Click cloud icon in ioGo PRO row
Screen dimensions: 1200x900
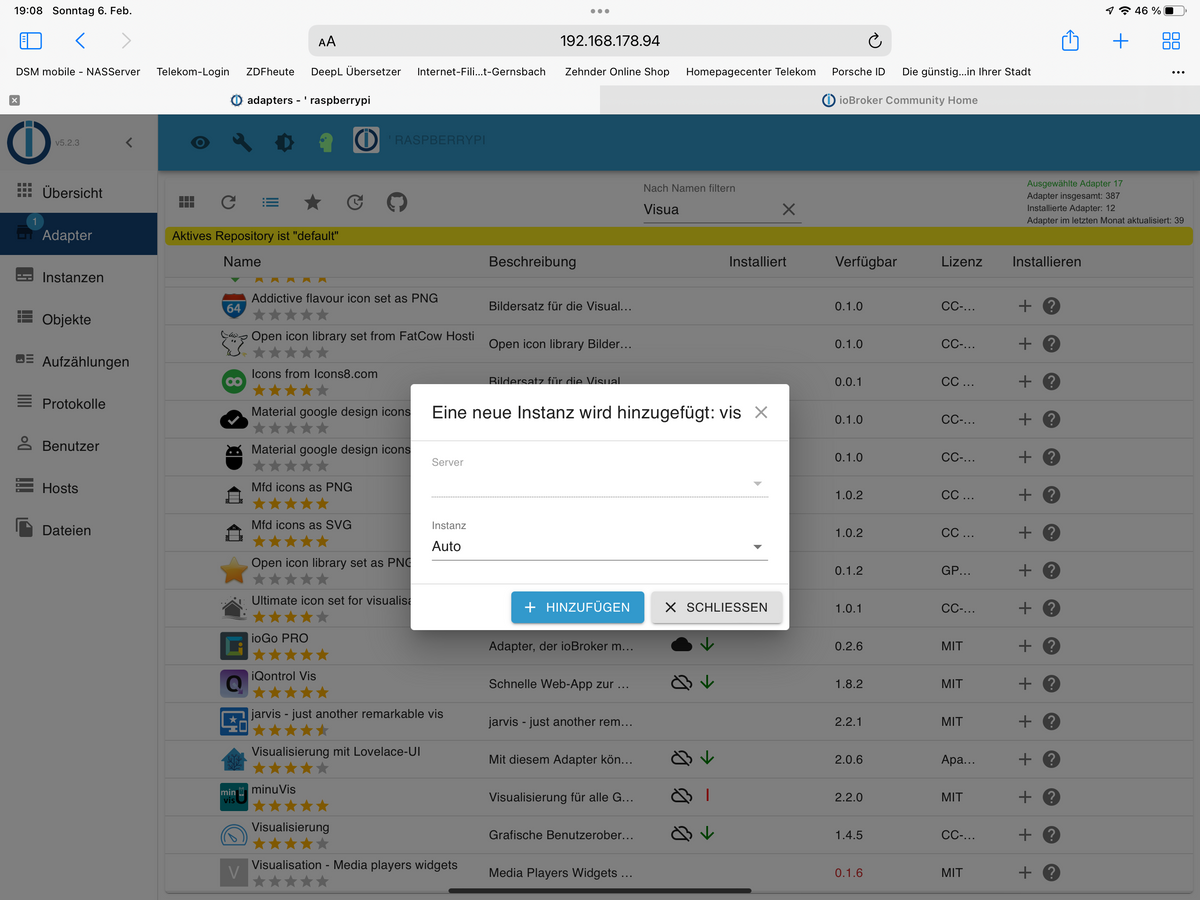681,645
